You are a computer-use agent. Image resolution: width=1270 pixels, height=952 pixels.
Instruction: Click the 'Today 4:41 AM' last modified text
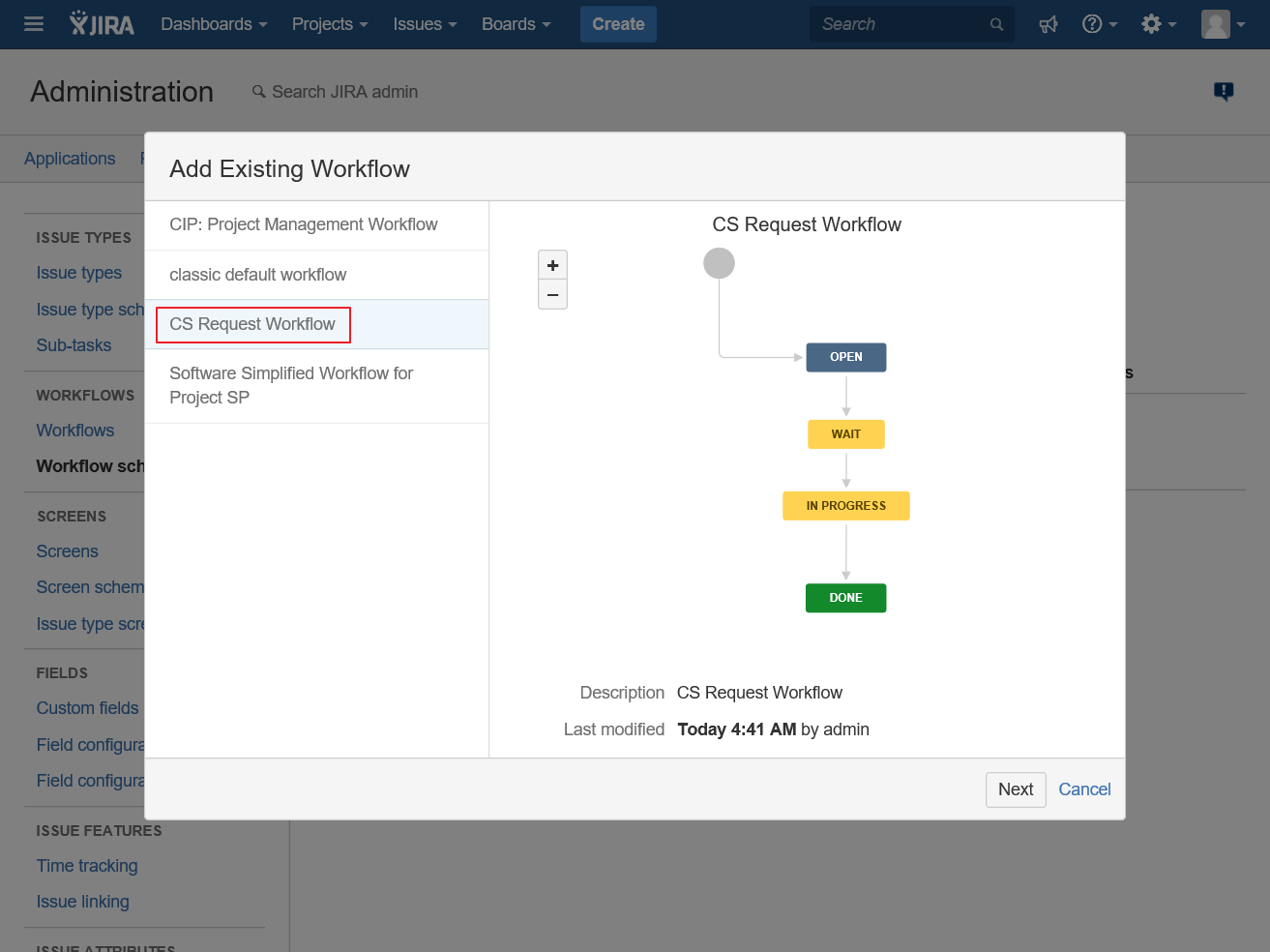737,729
